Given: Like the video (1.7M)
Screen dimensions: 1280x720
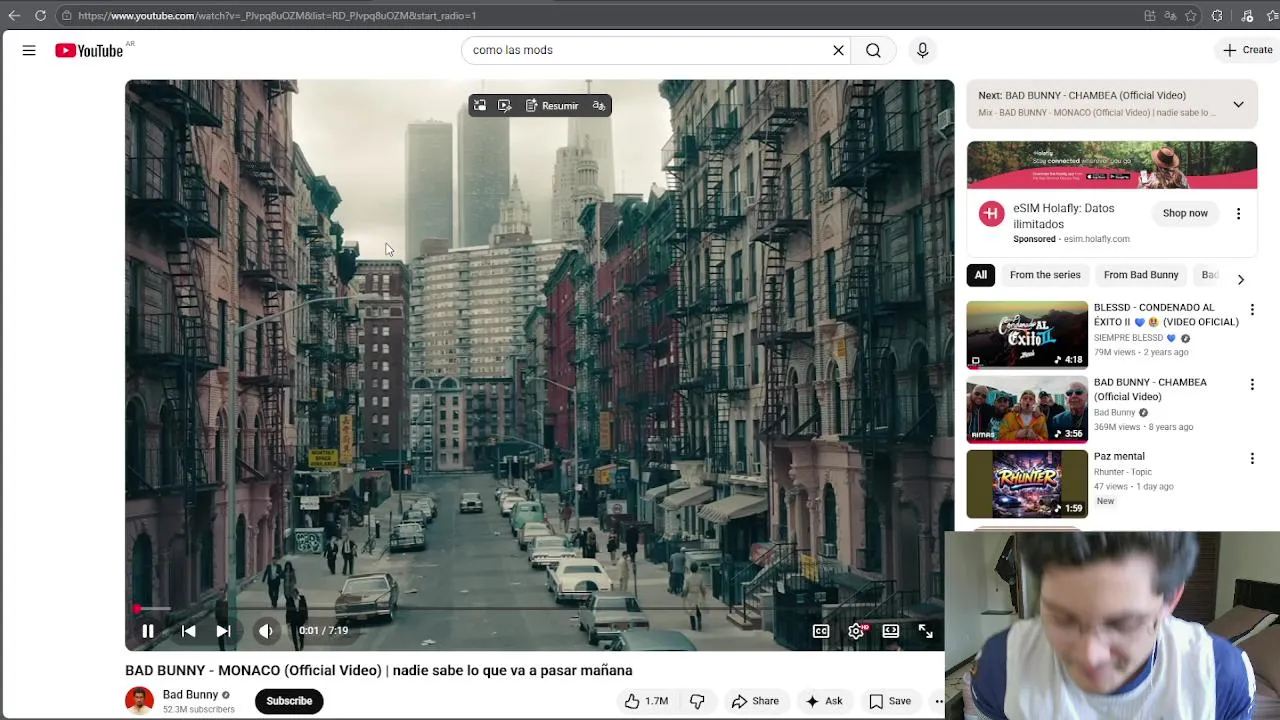Looking at the screenshot, I should (x=646, y=701).
